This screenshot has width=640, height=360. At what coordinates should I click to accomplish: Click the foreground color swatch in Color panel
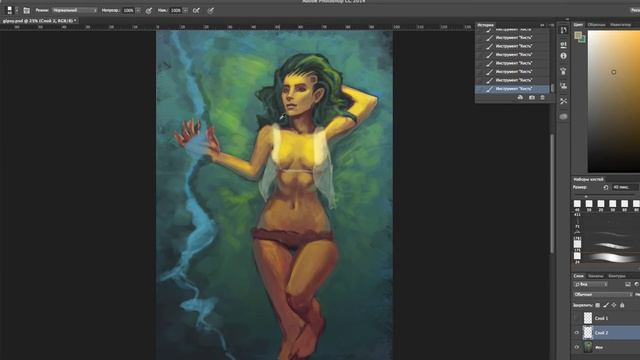click(578, 36)
